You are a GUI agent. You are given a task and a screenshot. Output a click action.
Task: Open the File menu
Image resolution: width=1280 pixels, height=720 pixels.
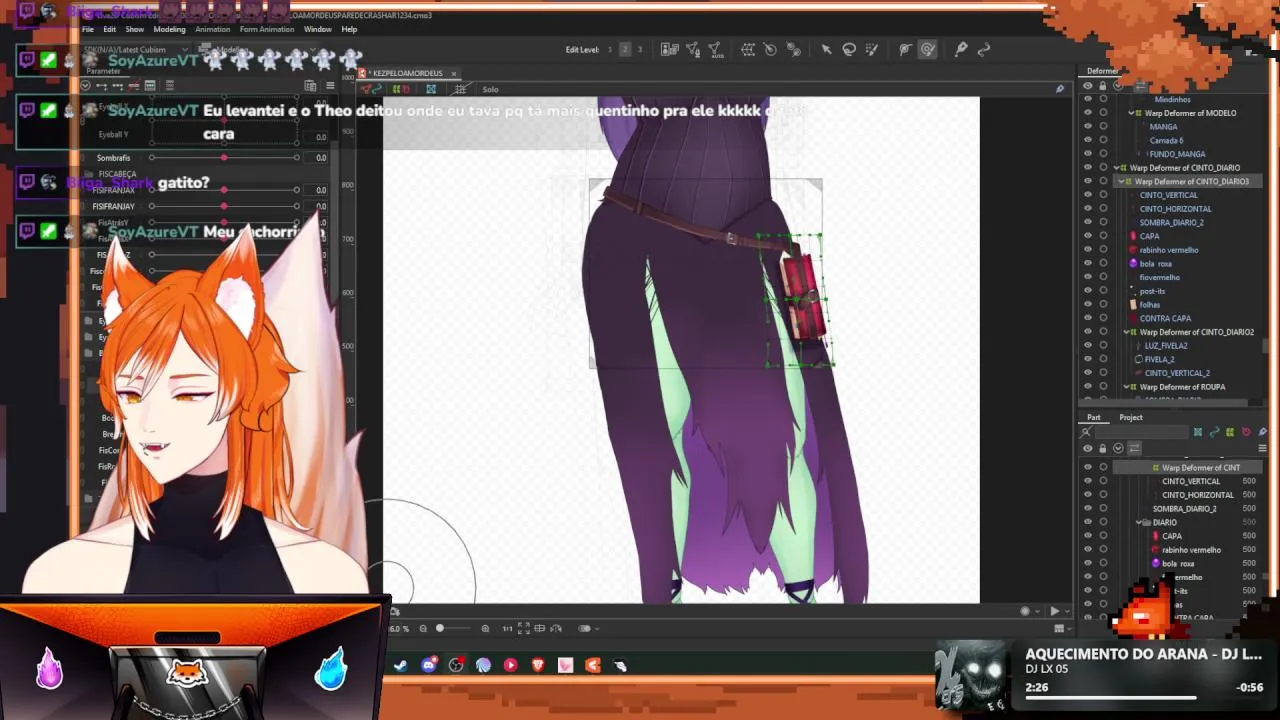(88, 29)
